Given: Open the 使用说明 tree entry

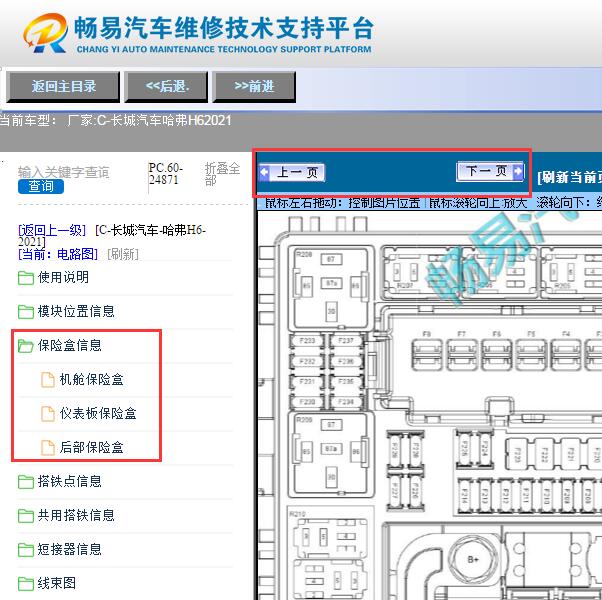Looking at the screenshot, I should (63, 277).
